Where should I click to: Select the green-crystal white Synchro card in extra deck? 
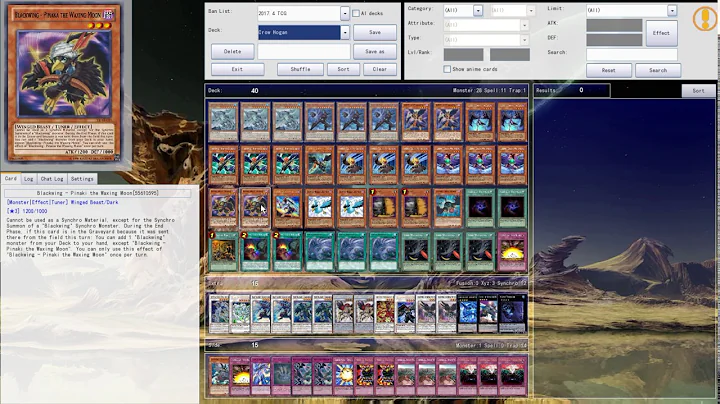point(240,314)
